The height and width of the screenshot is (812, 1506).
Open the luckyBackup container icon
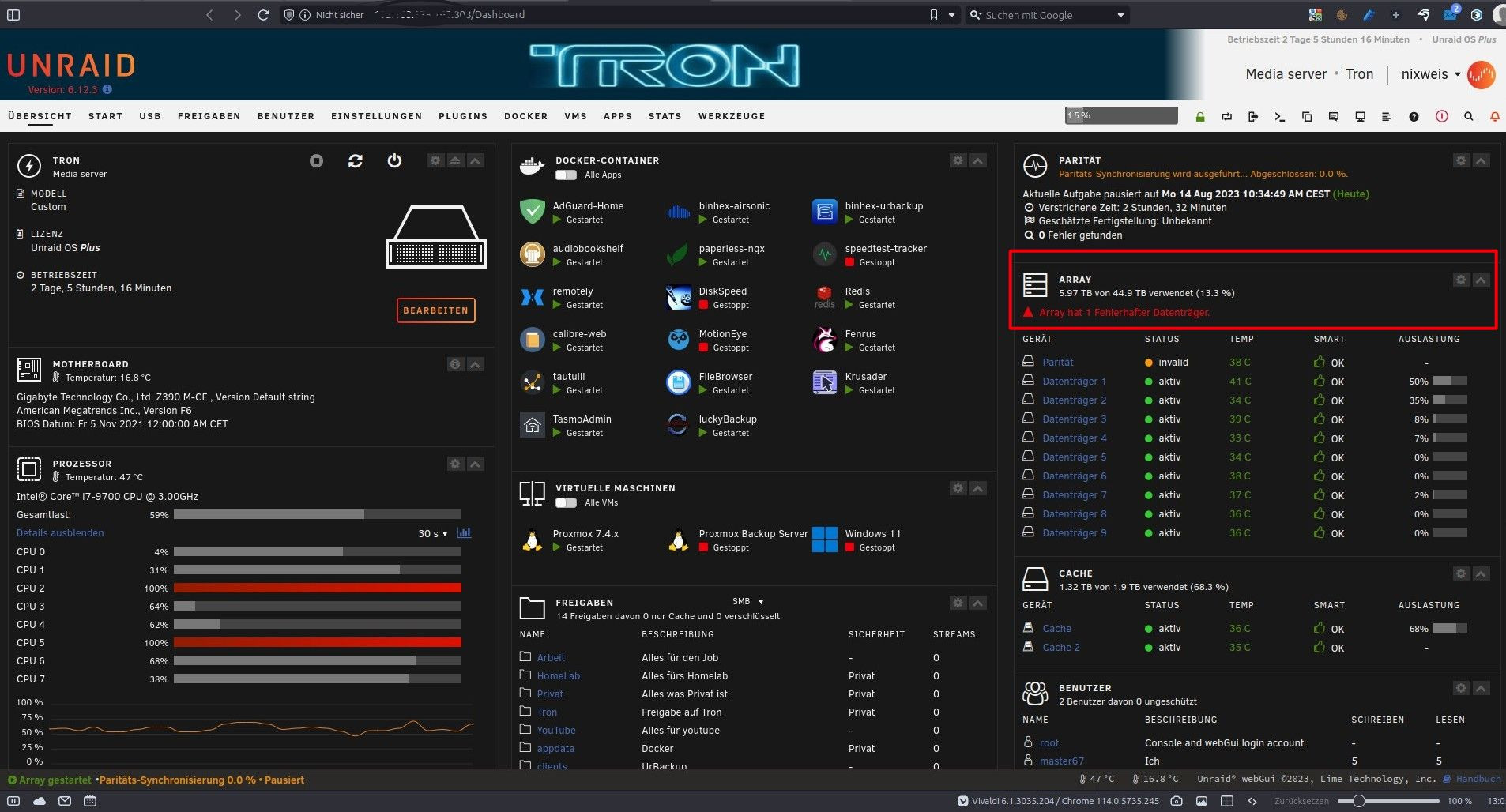pyautogui.click(x=679, y=425)
